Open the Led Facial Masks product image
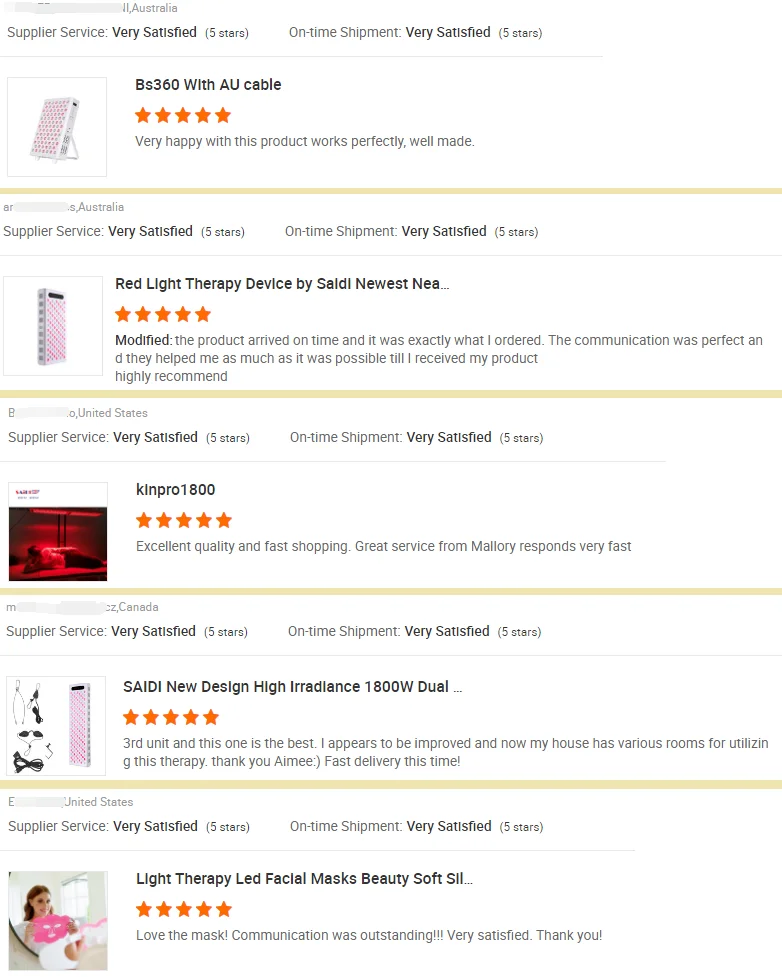 [58, 920]
